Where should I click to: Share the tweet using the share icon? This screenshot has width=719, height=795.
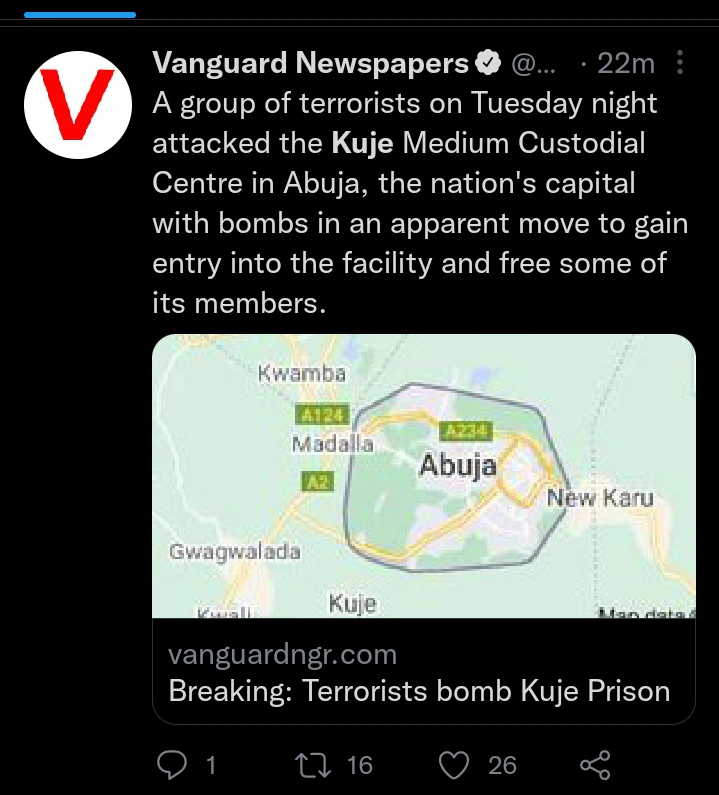[595, 765]
